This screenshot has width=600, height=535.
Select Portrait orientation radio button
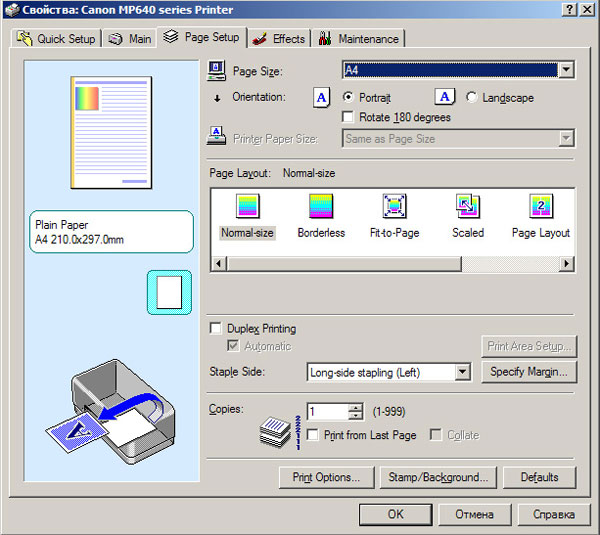click(x=348, y=97)
